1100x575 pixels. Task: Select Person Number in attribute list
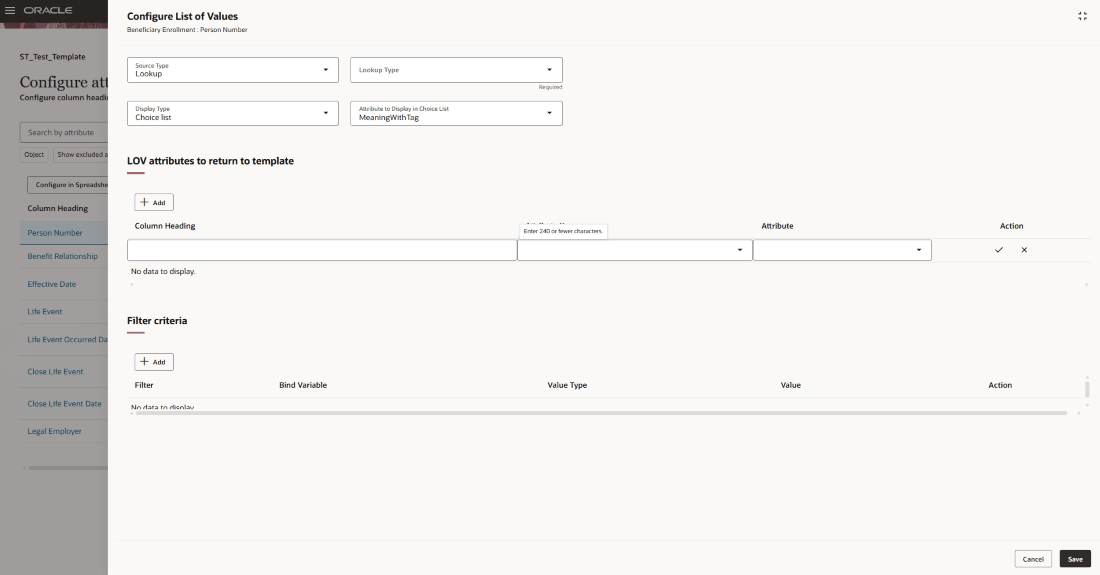pyautogui.click(x=55, y=233)
